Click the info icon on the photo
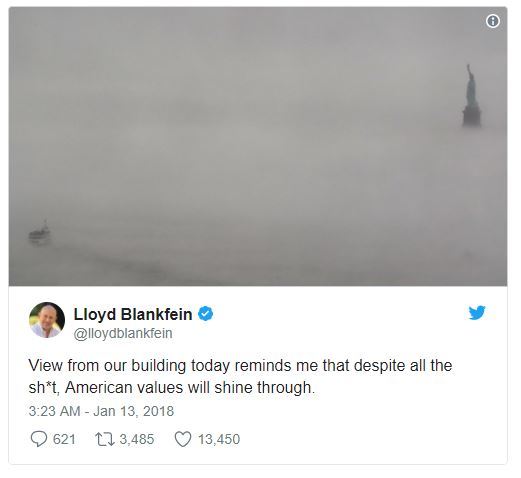 coord(493,21)
